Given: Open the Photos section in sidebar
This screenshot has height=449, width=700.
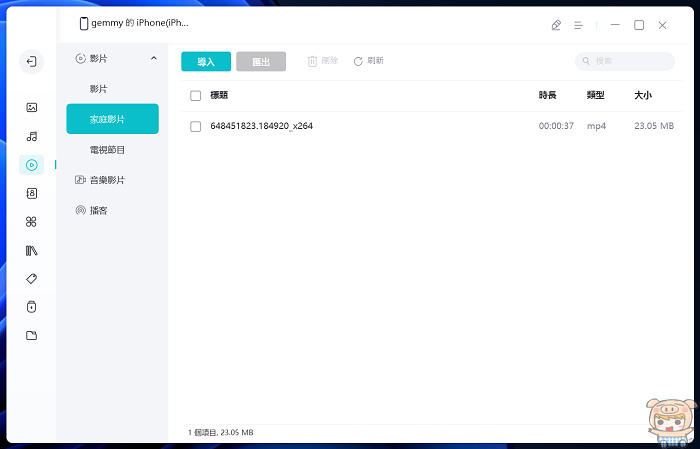Looking at the screenshot, I should pyautogui.click(x=32, y=107).
